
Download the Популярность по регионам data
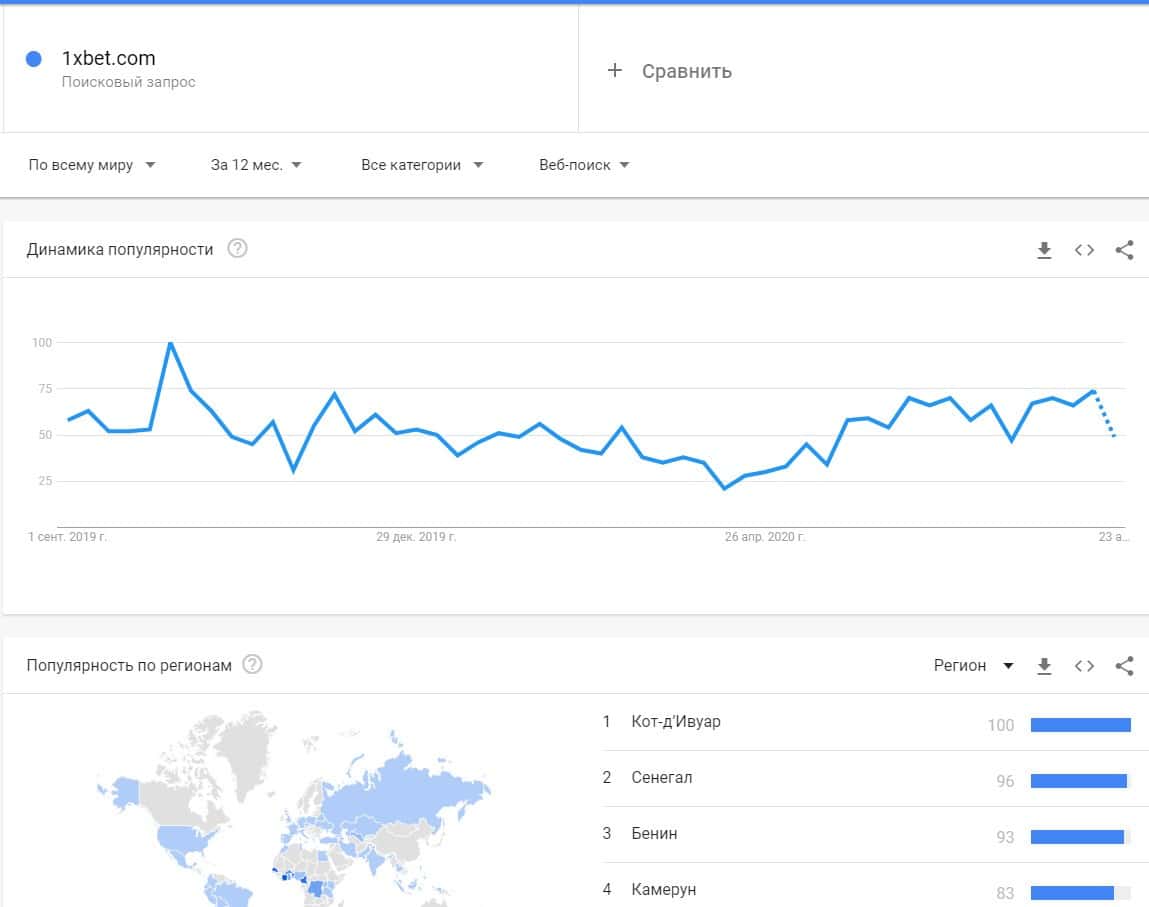[x=1044, y=666]
